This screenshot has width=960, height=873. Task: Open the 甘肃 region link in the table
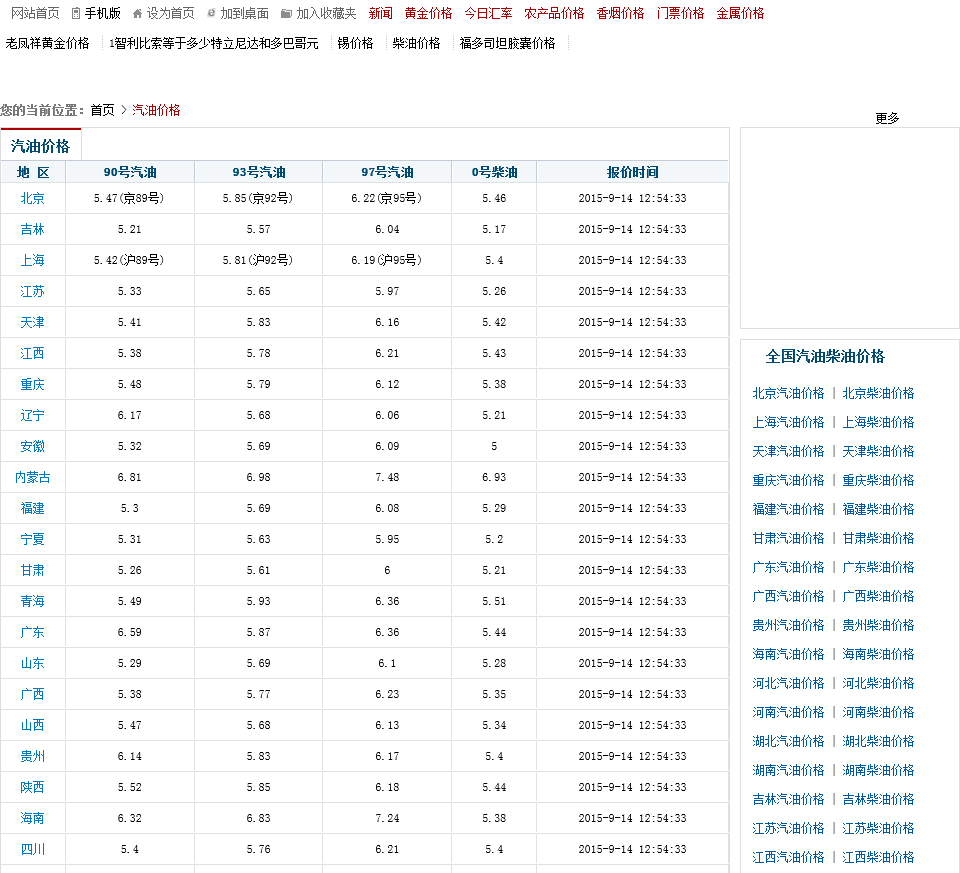(x=32, y=571)
